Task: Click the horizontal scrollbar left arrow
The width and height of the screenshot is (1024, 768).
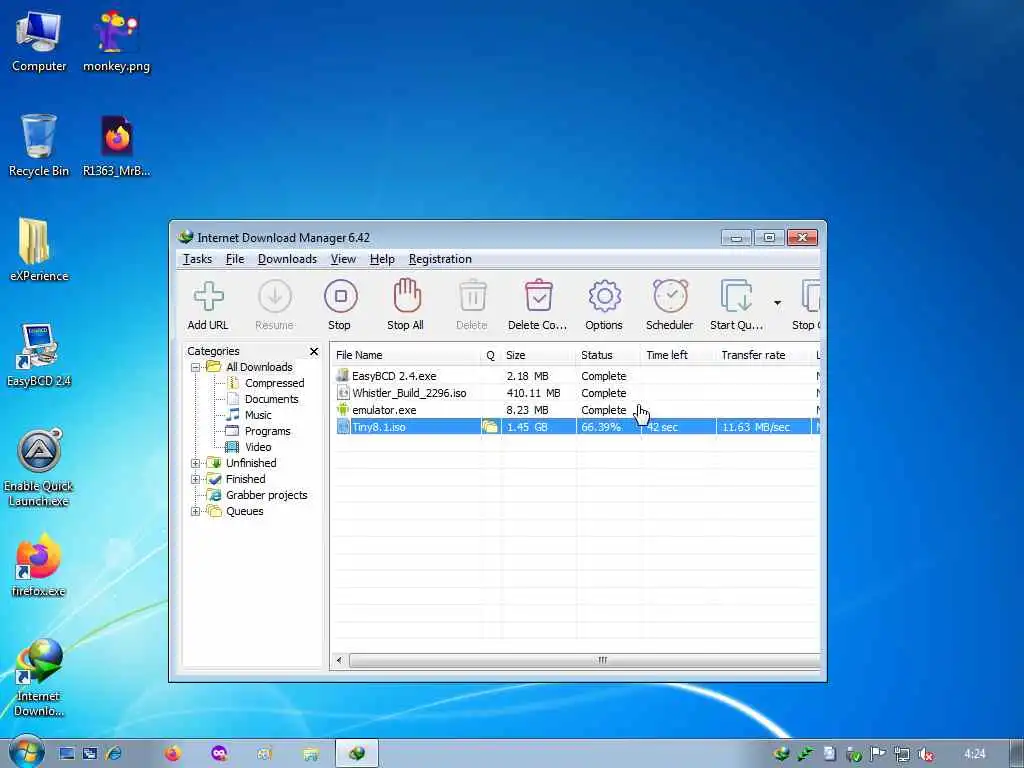Action: click(x=339, y=660)
